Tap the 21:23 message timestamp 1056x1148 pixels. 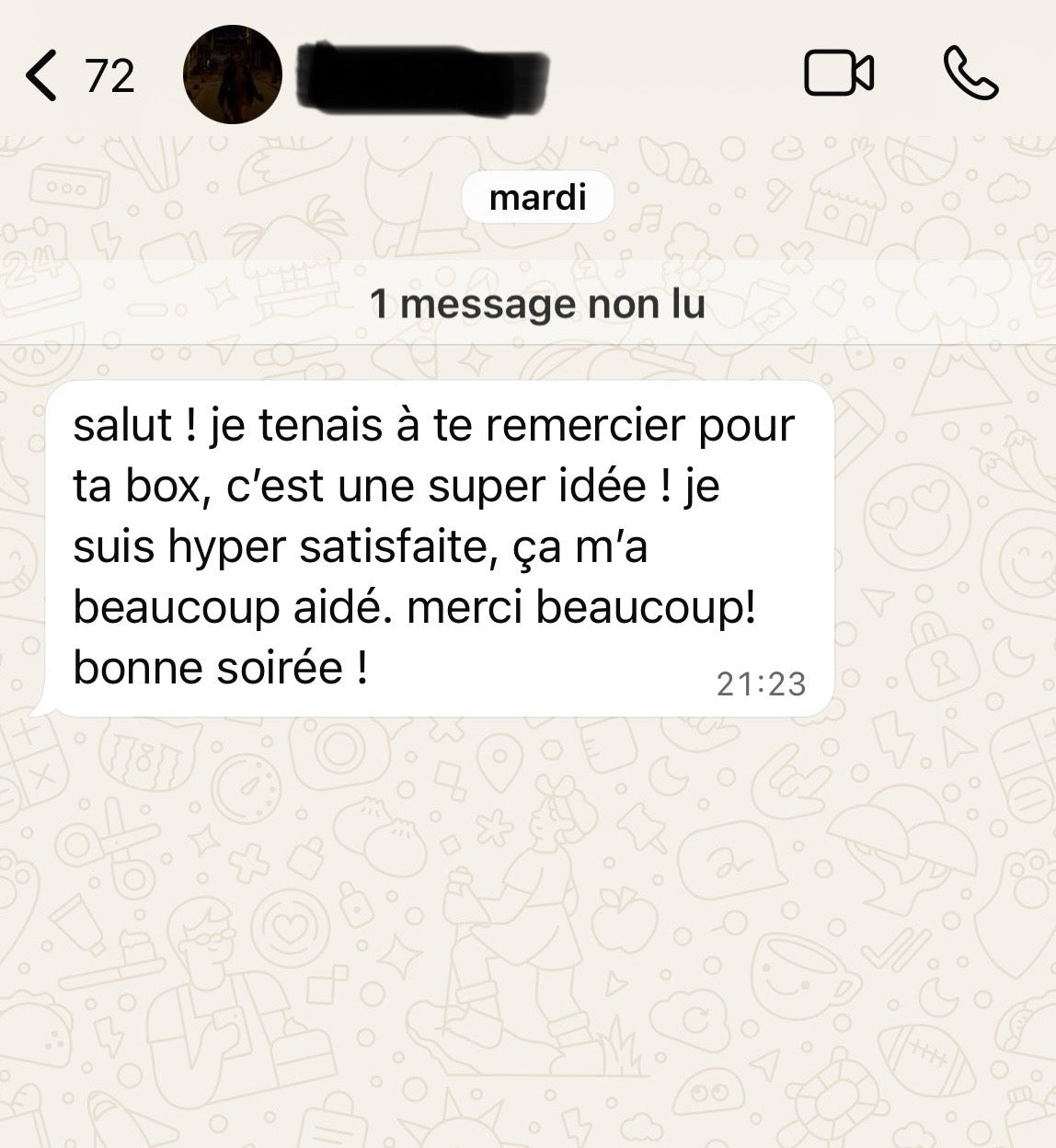click(x=761, y=683)
